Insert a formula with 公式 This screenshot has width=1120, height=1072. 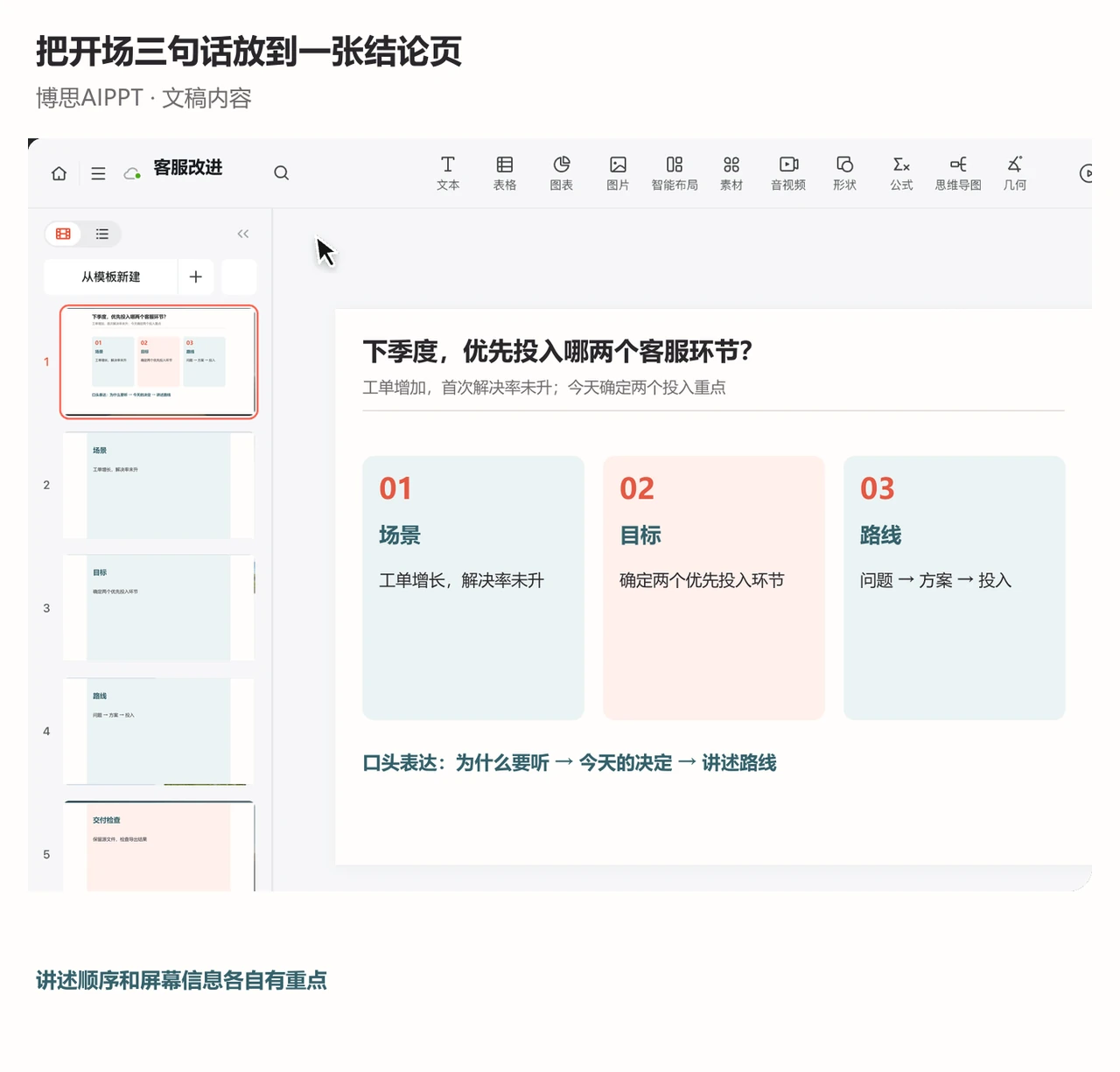coord(901,173)
